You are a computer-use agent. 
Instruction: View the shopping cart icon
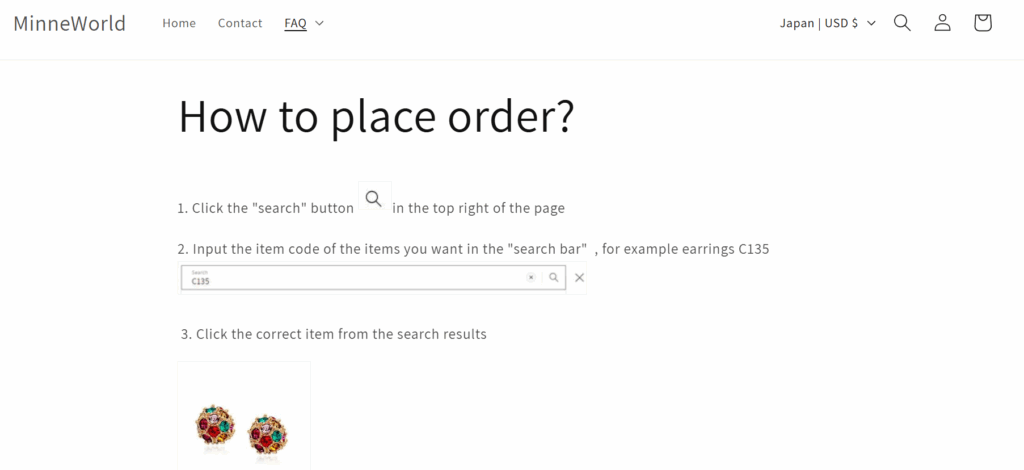(x=982, y=23)
